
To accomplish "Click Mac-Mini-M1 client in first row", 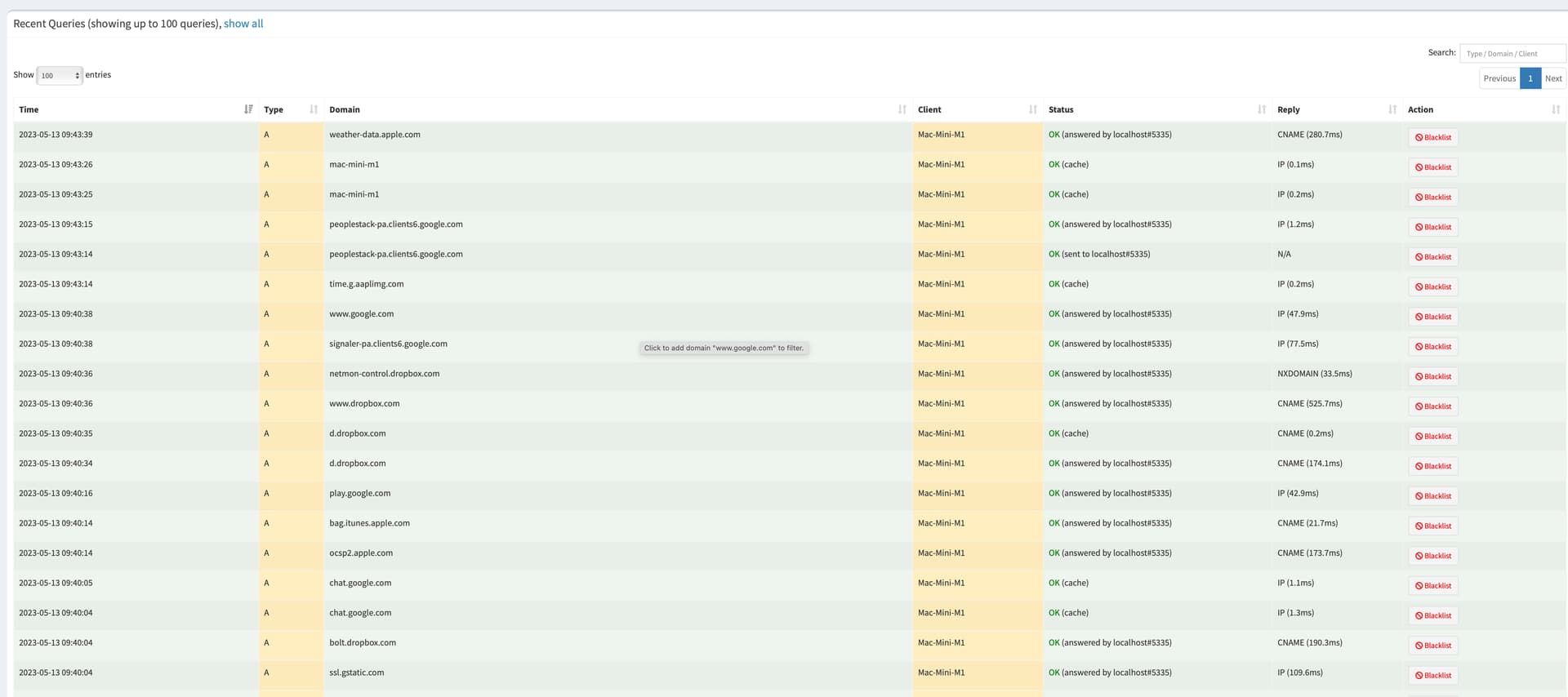I will 941,135.
